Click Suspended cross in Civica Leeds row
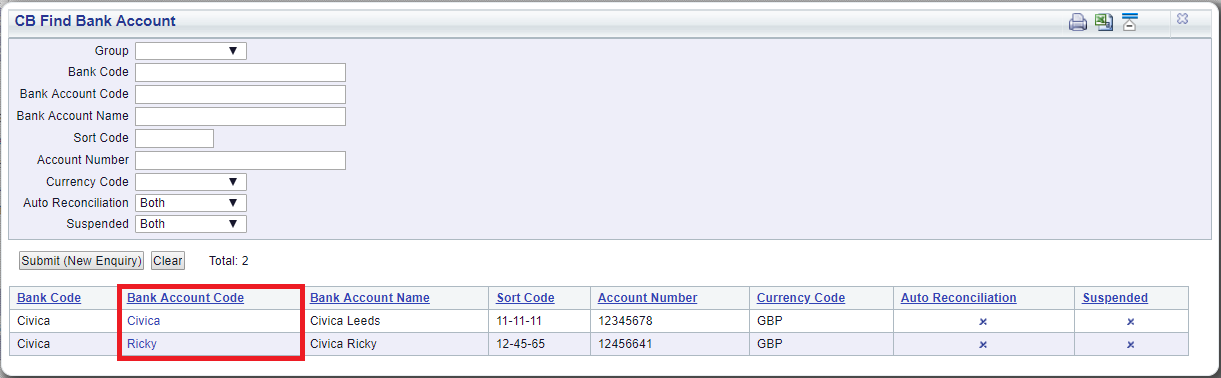The image size is (1221, 378). [1131, 322]
